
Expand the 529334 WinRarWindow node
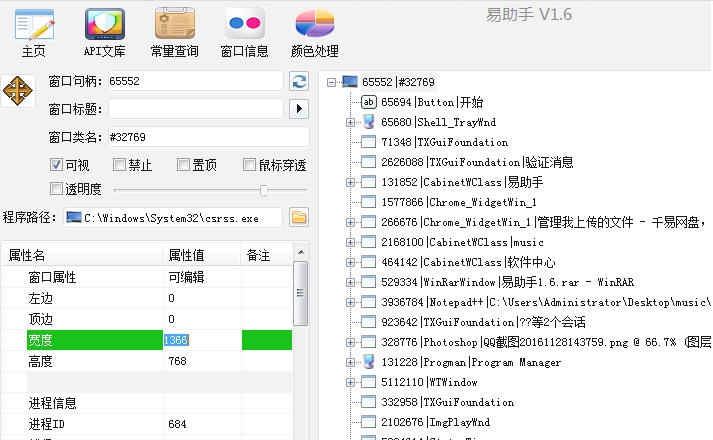pyautogui.click(x=350, y=282)
